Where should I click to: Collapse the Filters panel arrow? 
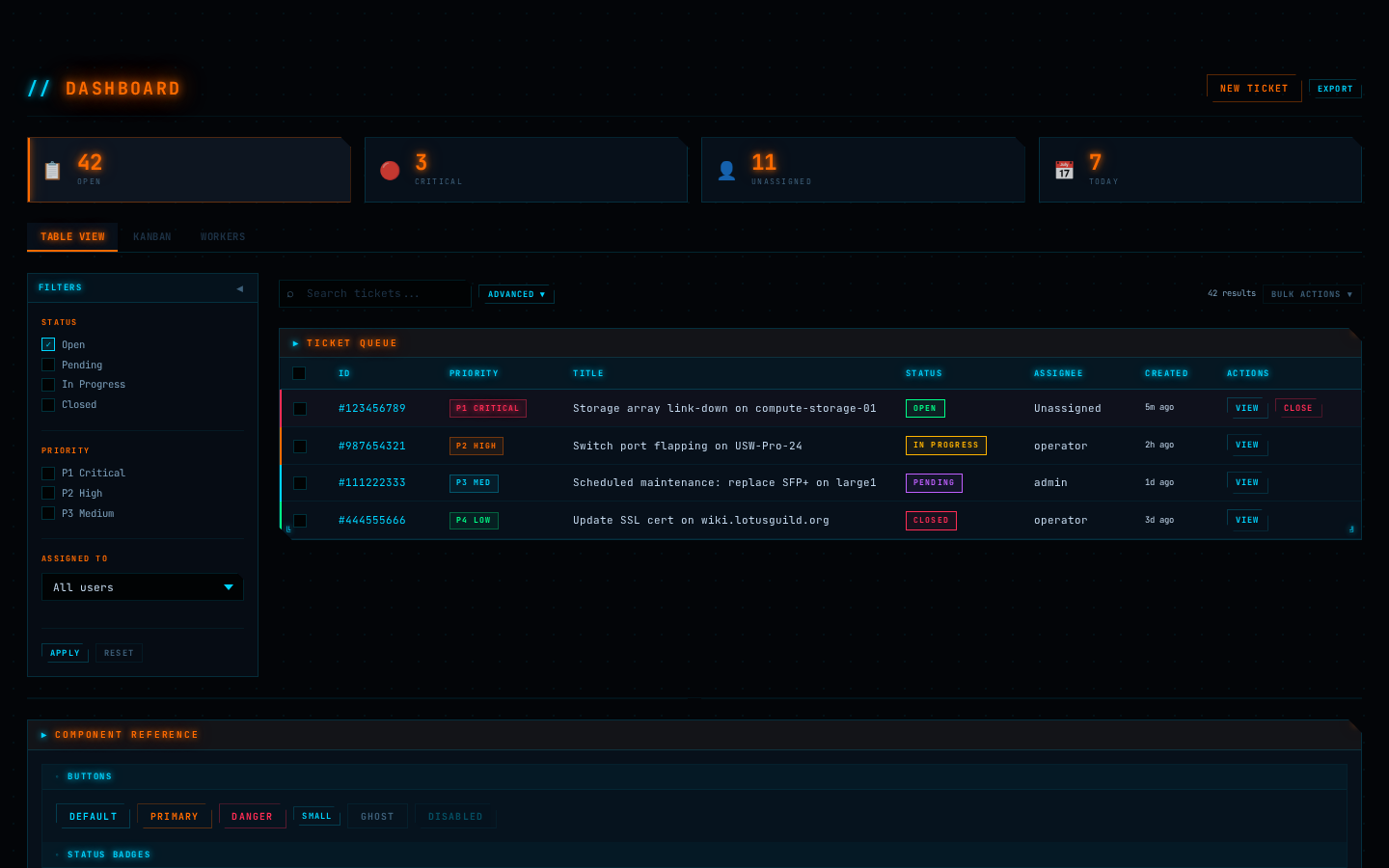coord(239,288)
